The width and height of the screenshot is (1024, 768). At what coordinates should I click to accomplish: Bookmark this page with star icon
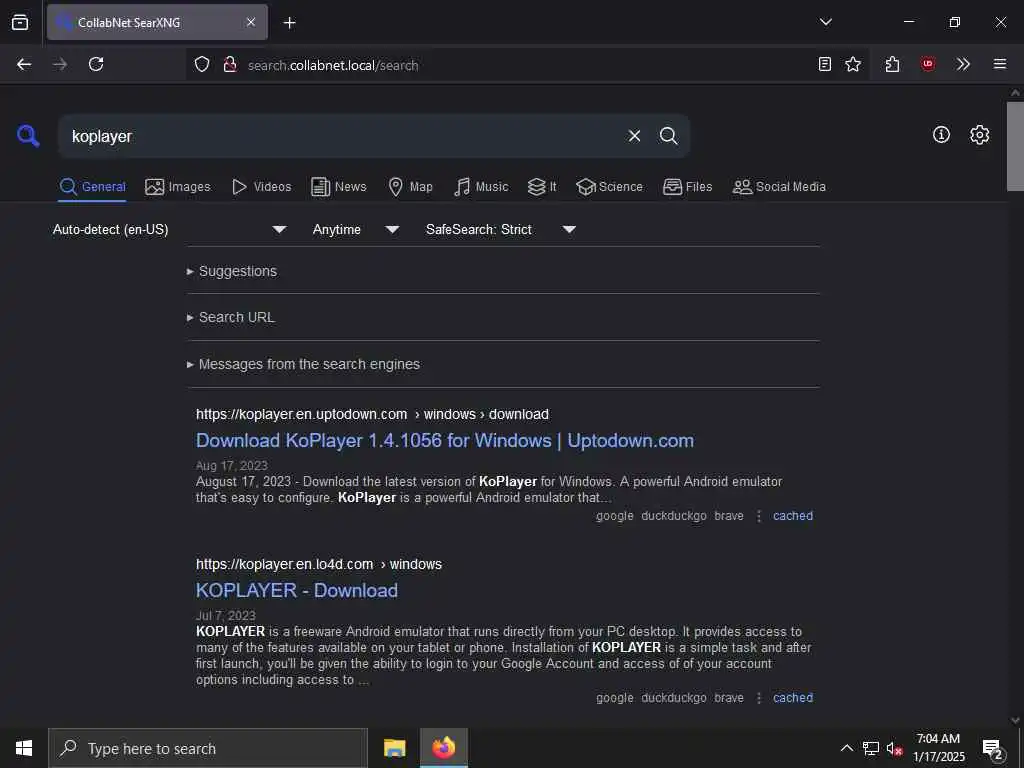point(853,64)
